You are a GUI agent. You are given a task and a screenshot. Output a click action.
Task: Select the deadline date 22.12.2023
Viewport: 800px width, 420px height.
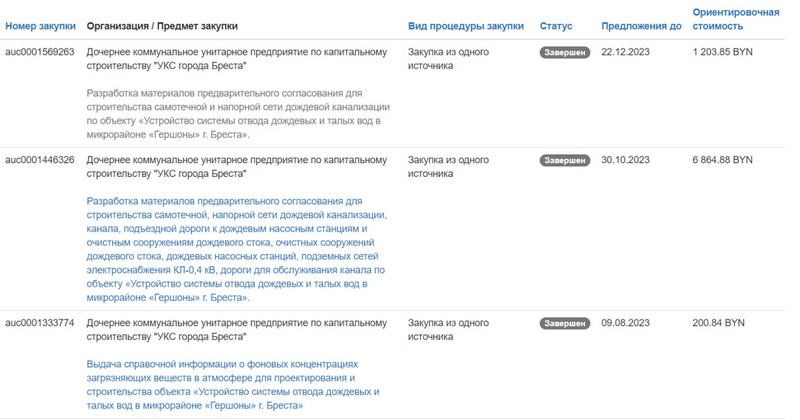click(626, 52)
